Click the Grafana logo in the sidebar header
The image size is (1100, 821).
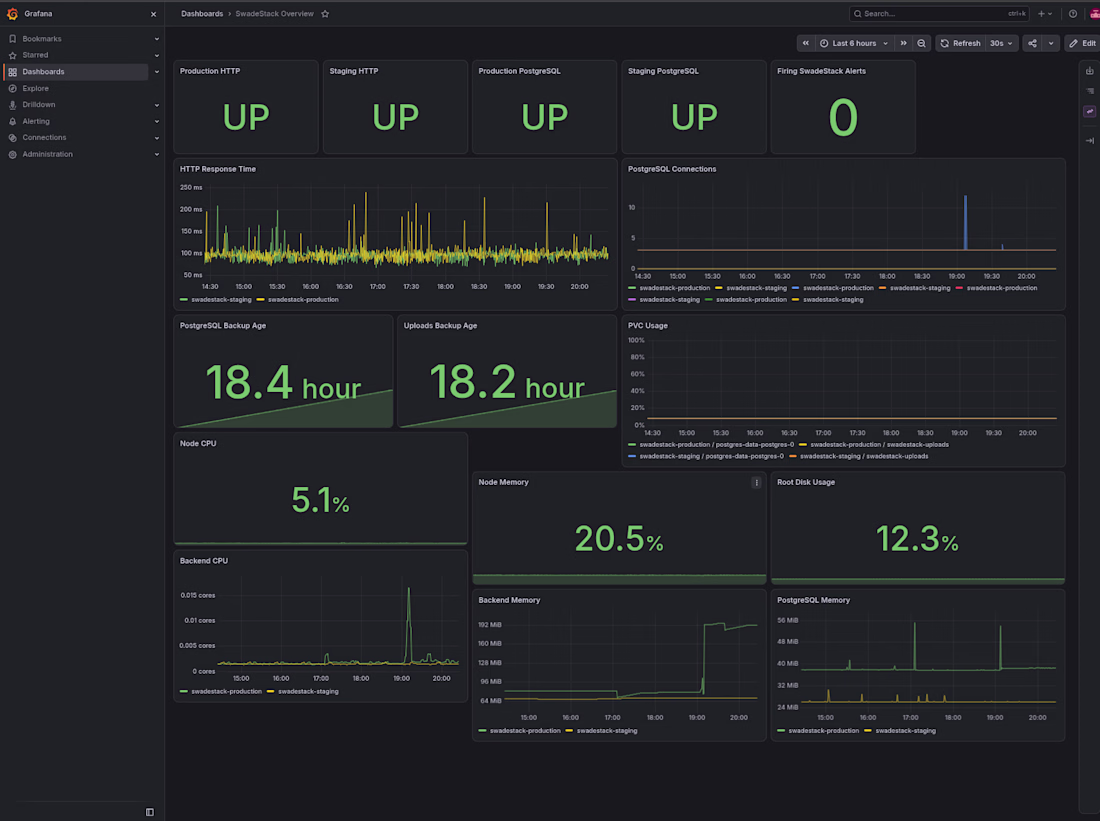click(12, 14)
